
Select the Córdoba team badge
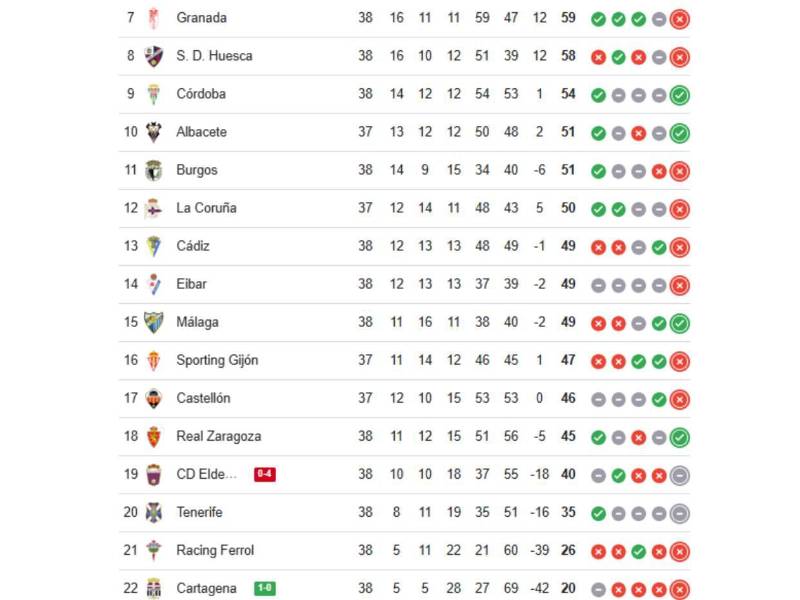155,94
